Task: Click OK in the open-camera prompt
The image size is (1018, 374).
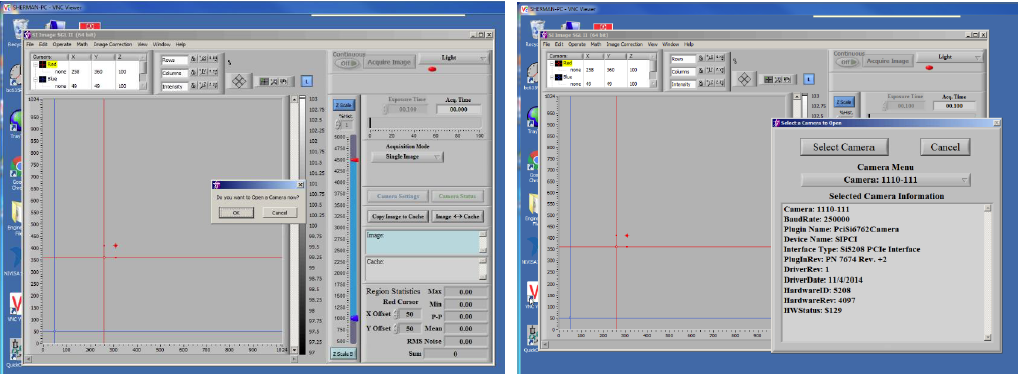Action: (x=236, y=212)
